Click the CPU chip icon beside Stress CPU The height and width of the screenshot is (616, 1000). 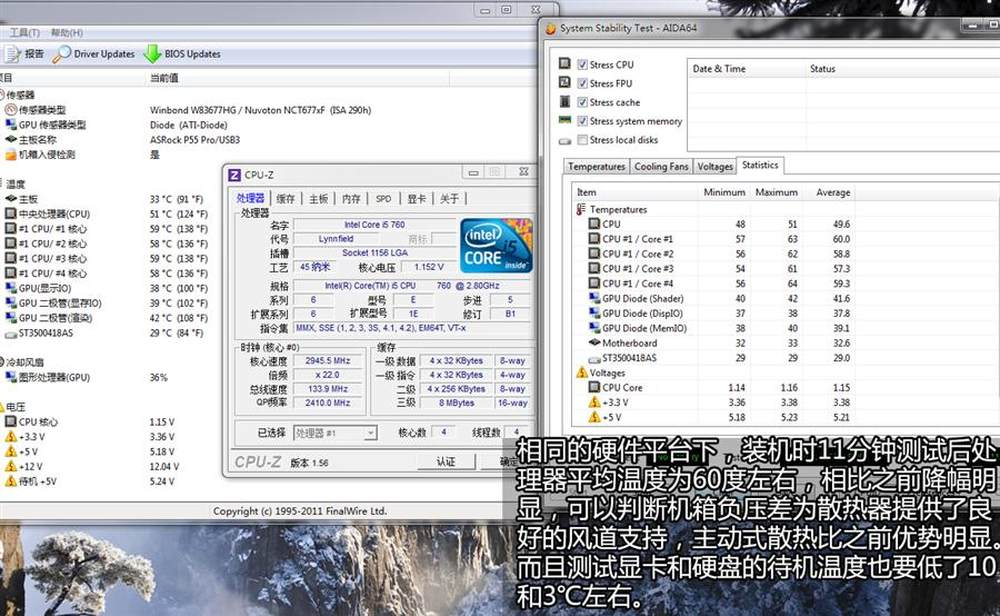point(564,63)
